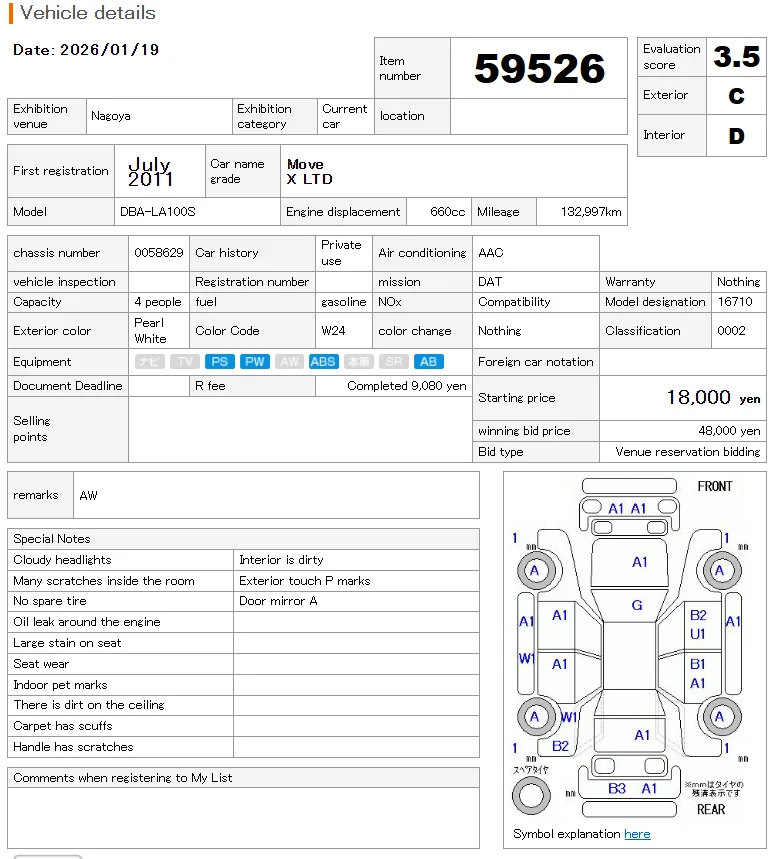The width and height of the screenshot is (772, 859).
Task: Select the AAC air conditioning value
Action: [491, 253]
